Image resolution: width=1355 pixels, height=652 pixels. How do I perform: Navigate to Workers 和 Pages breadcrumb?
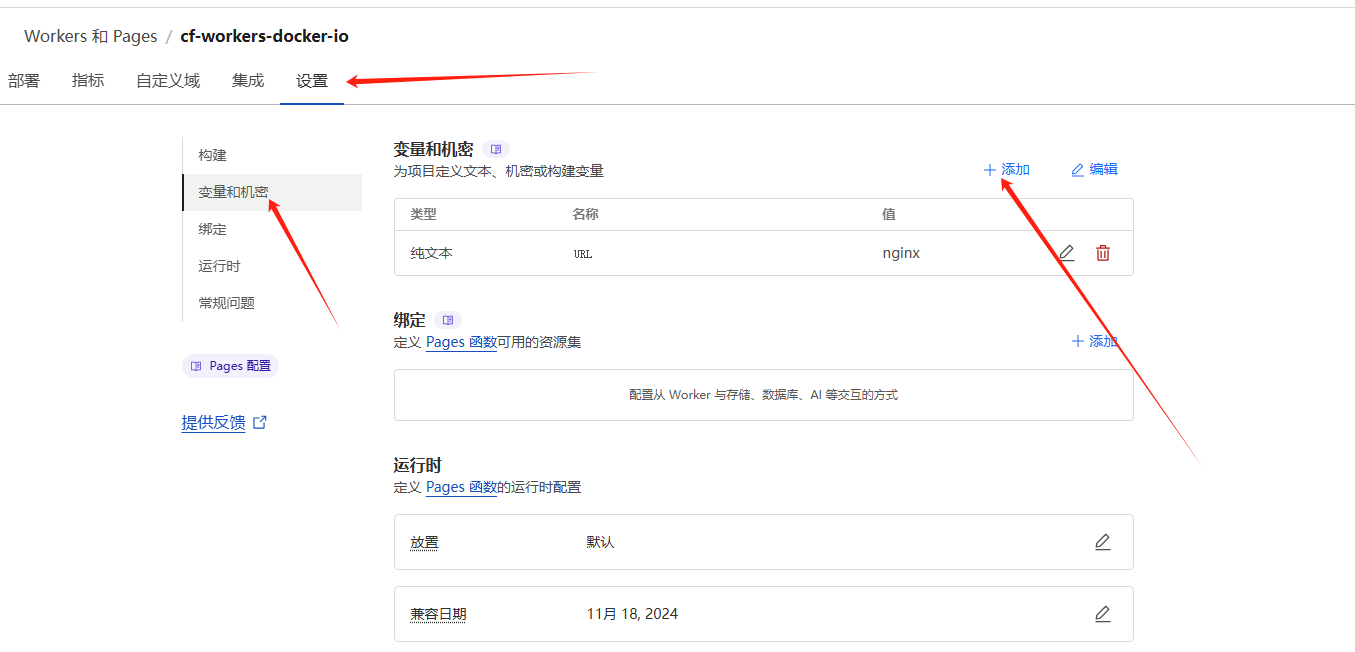[91, 36]
